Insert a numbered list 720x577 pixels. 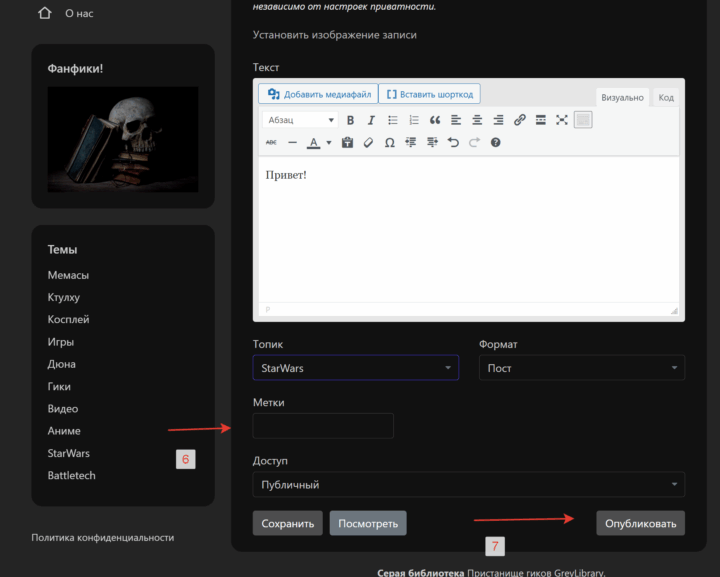414,120
